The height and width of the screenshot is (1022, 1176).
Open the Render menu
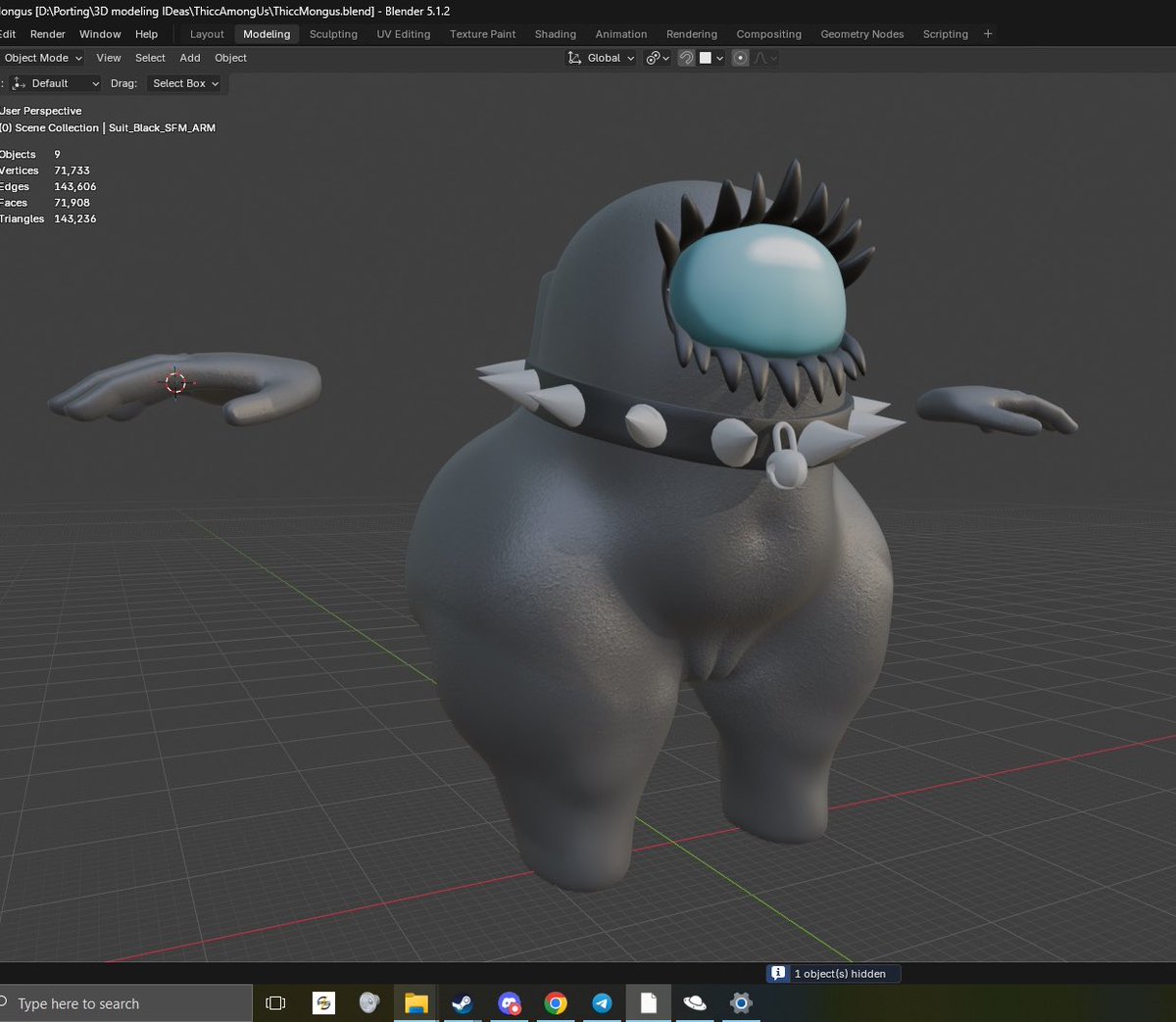[x=47, y=34]
